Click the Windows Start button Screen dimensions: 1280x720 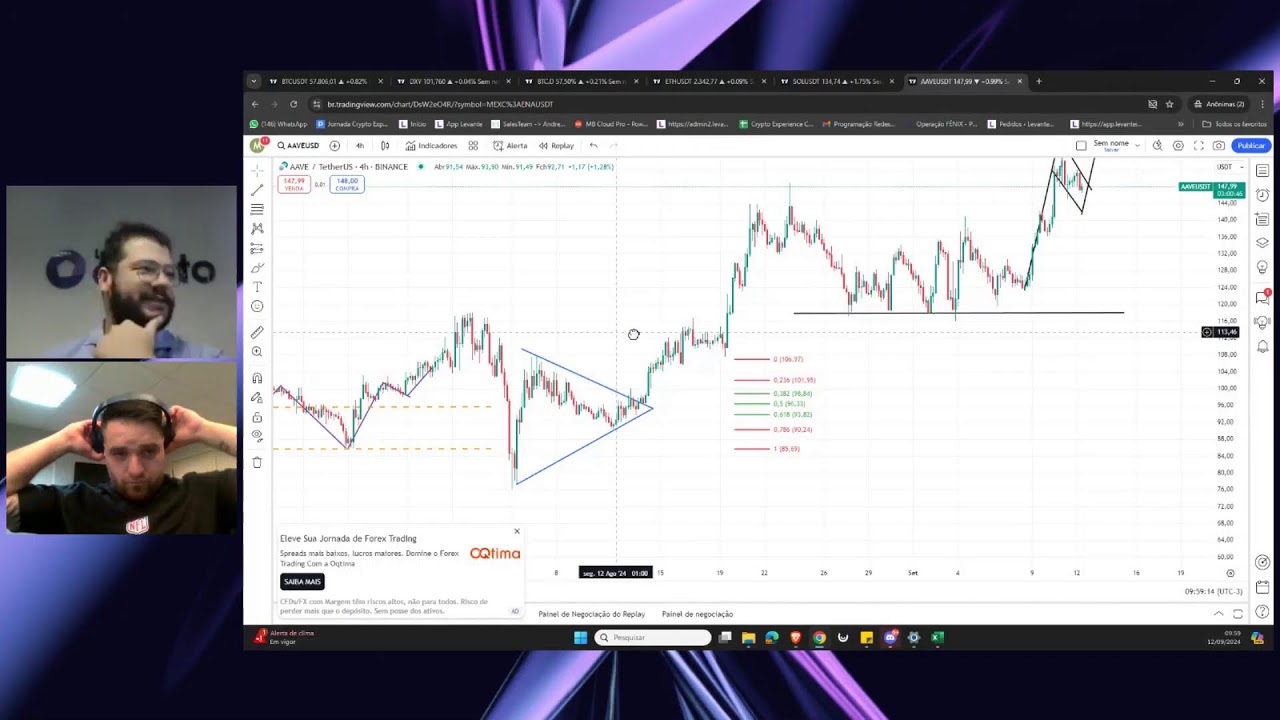[x=580, y=638]
